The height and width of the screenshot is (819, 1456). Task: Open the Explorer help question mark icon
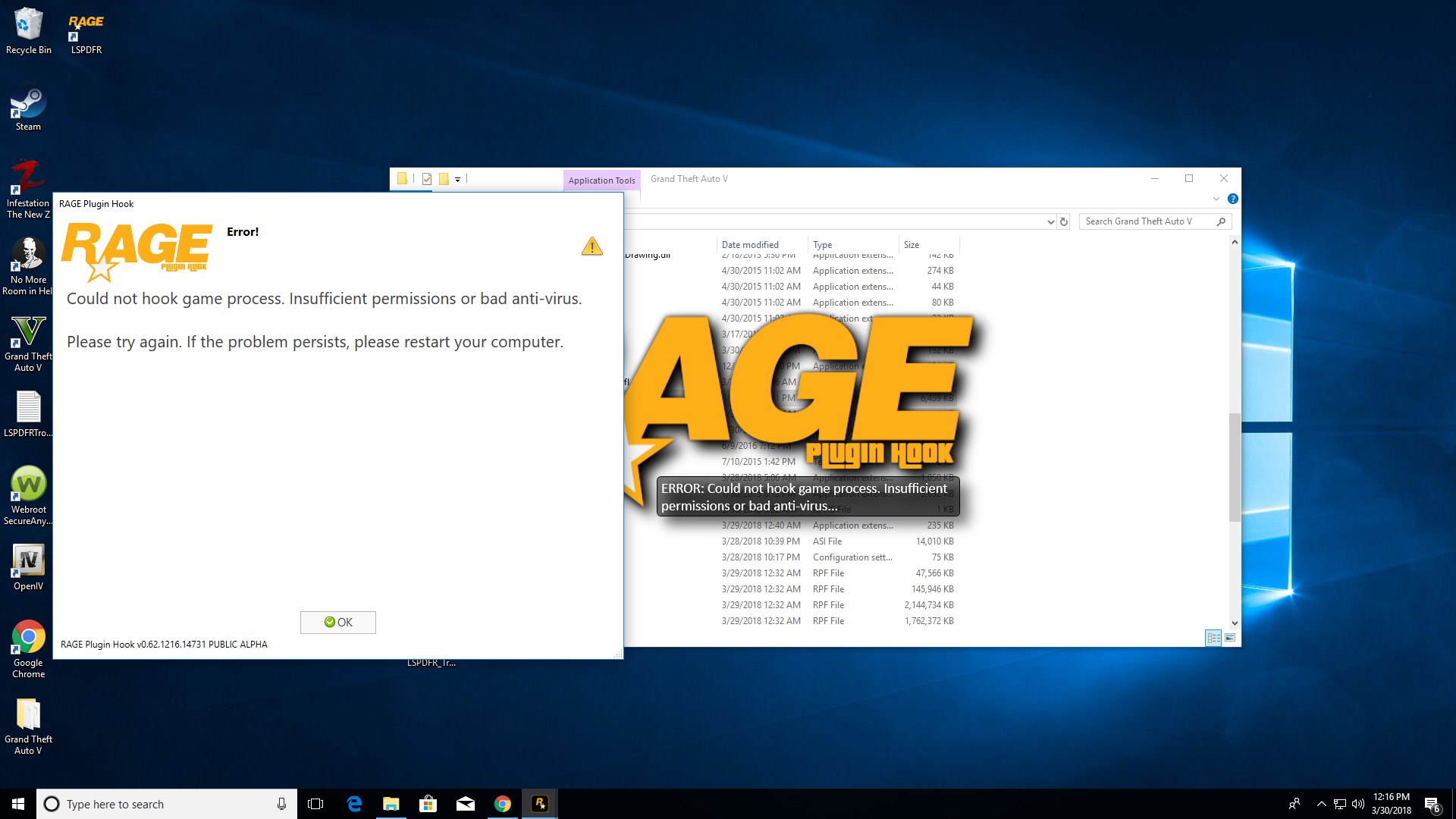(x=1233, y=199)
